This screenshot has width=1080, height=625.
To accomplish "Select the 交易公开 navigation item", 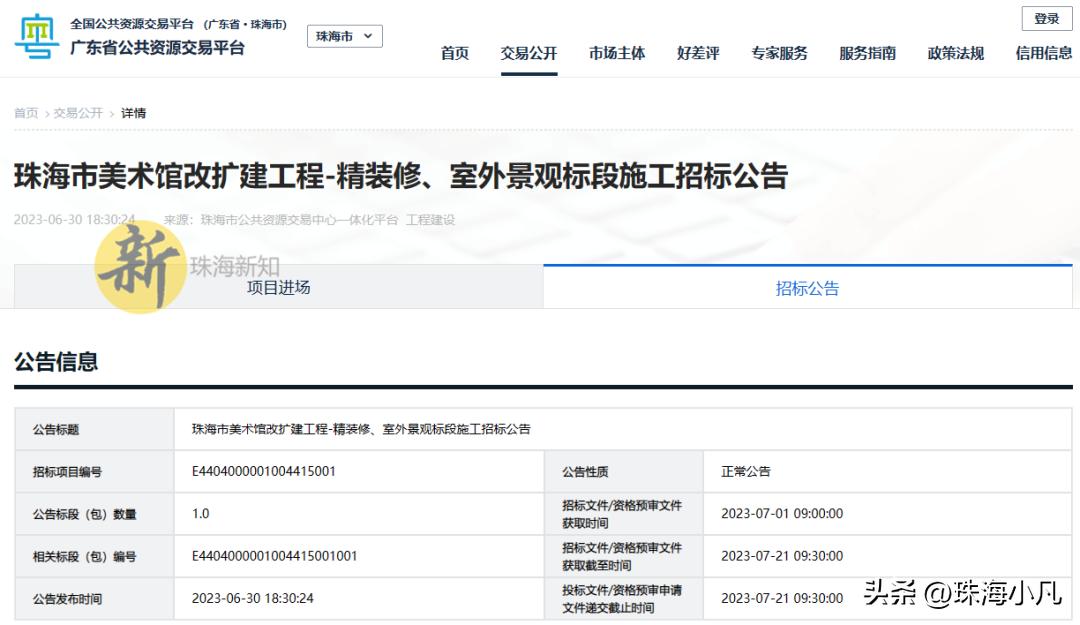I will point(529,54).
